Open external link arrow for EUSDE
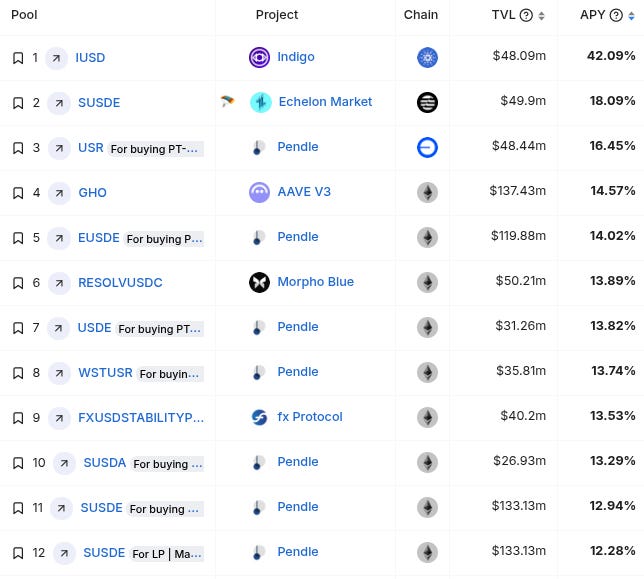 click(x=59, y=238)
